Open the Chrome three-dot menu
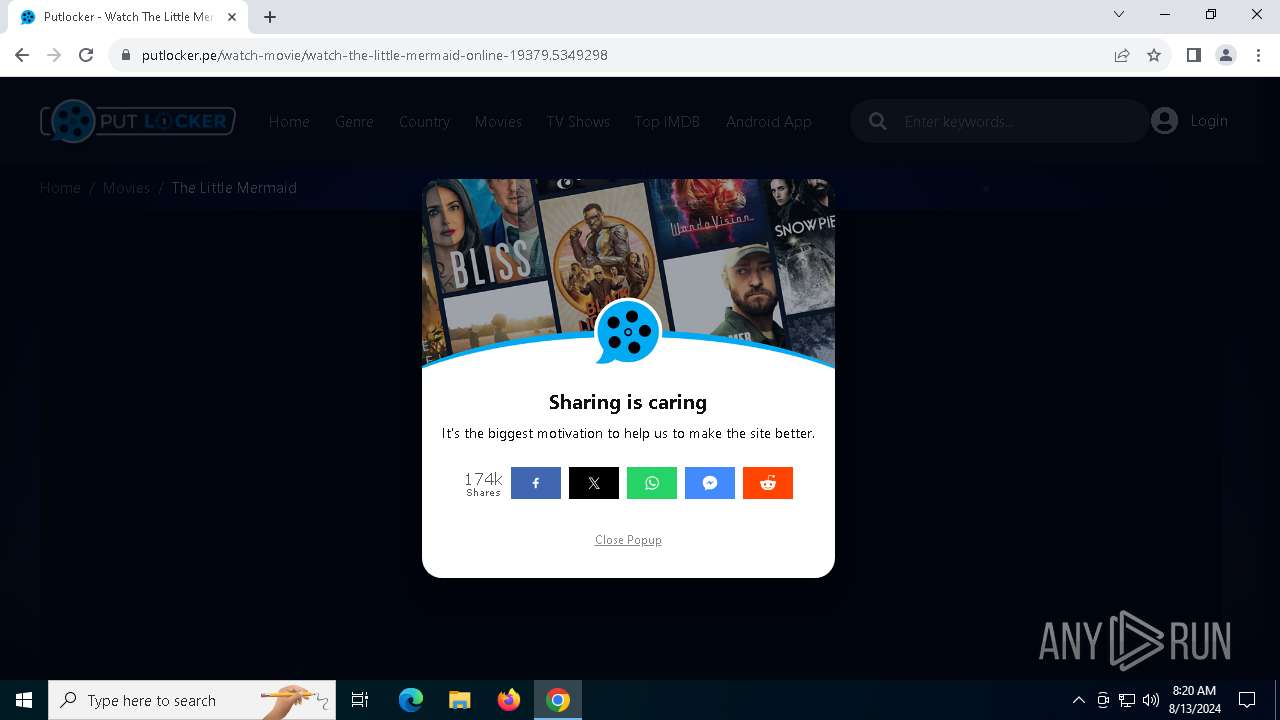 pyautogui.click(x=1258, y=55)
